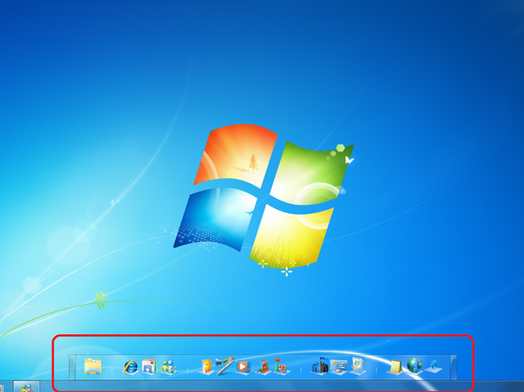Open the orange figure icon after Media Player

(x=263, y=367)
